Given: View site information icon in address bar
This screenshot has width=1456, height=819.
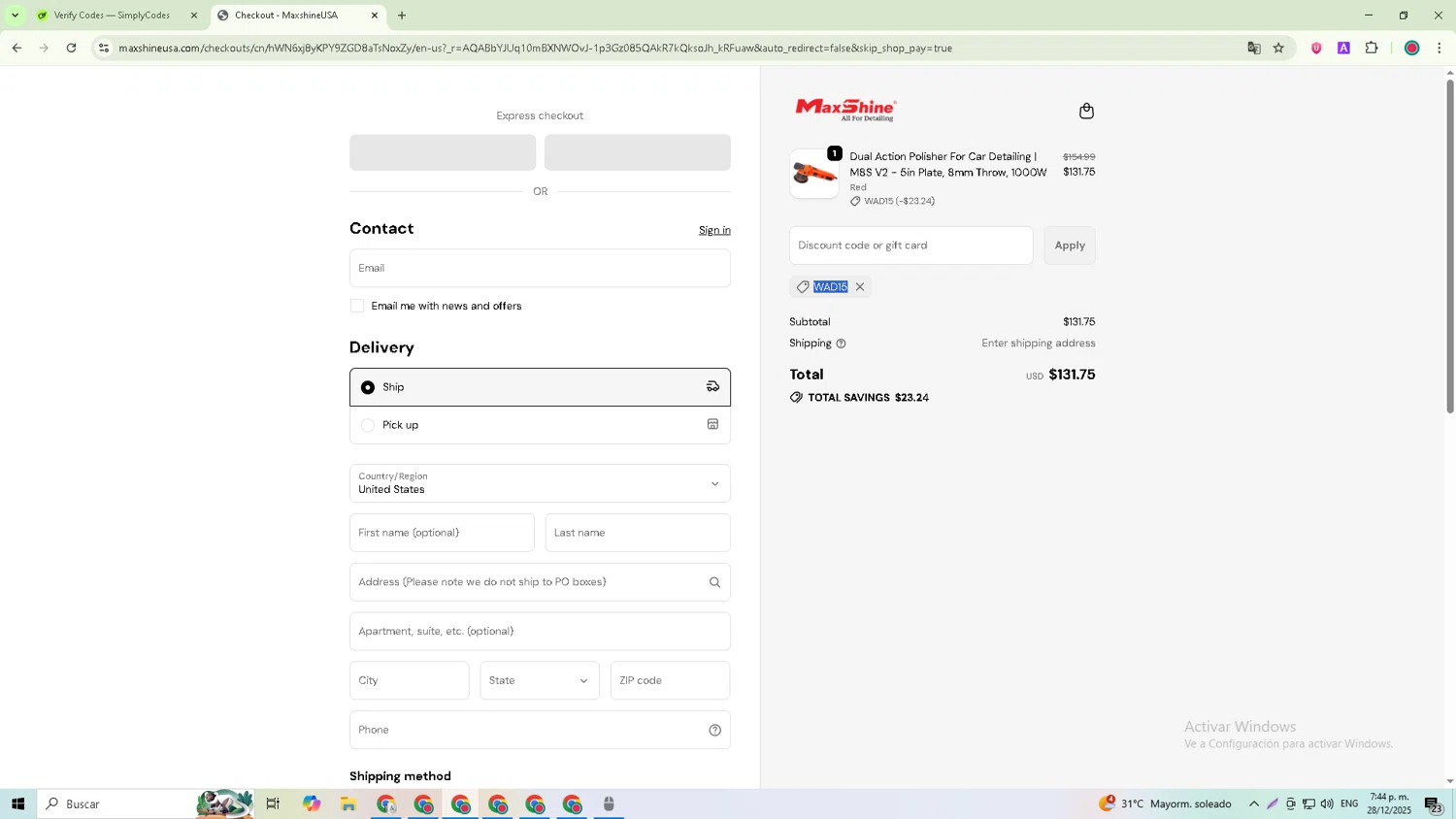Looking at the screenshot, I should coord(104,48).
